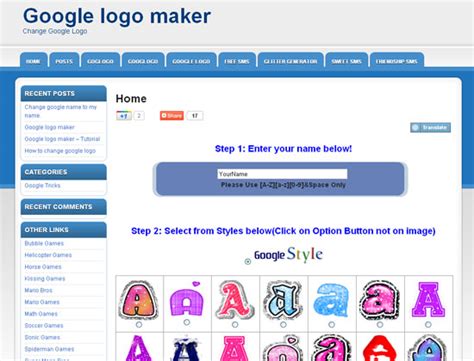Open the Horse Games link
Viewport: 474px width, 361px height.
[x=43, y=267]
